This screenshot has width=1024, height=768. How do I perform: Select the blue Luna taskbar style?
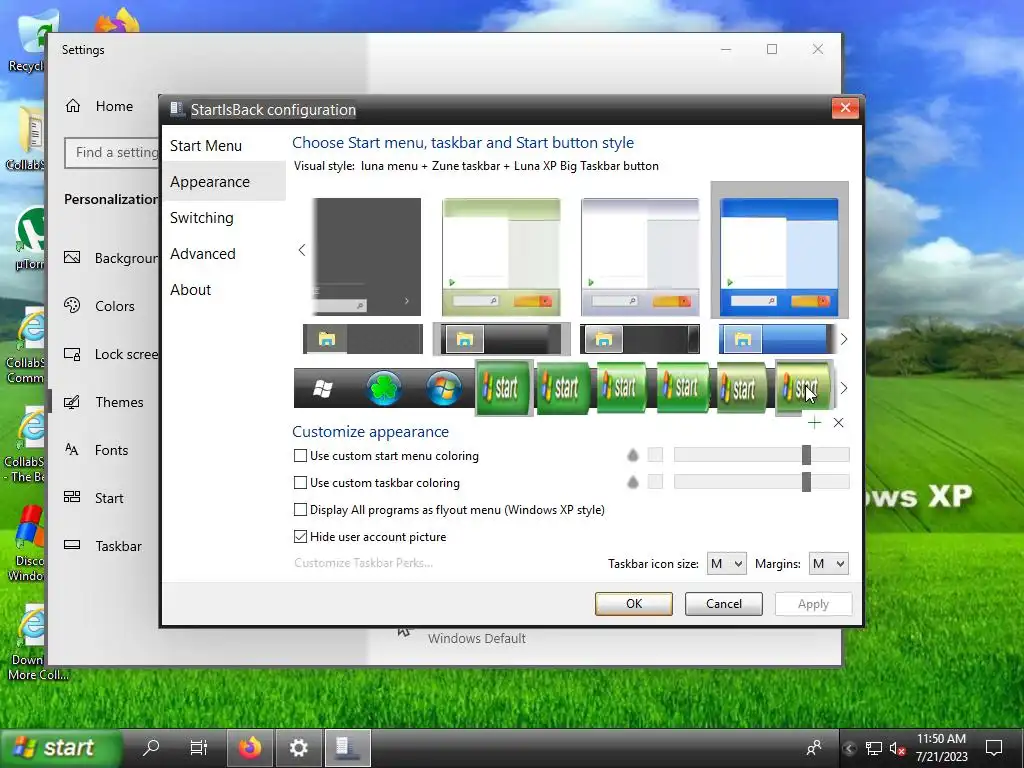click(777, 340)
